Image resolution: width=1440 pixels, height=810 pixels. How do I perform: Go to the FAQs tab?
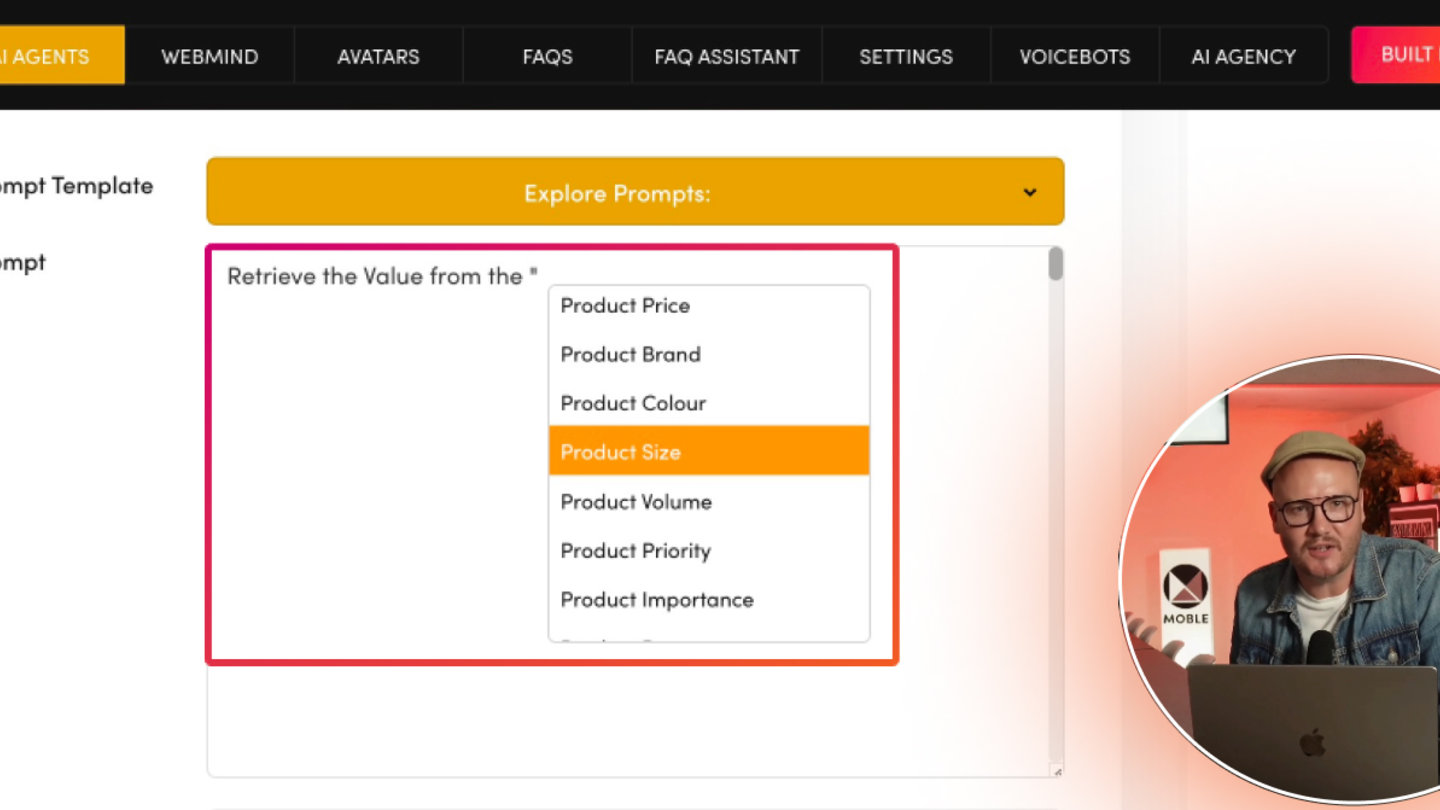[547, 56]
